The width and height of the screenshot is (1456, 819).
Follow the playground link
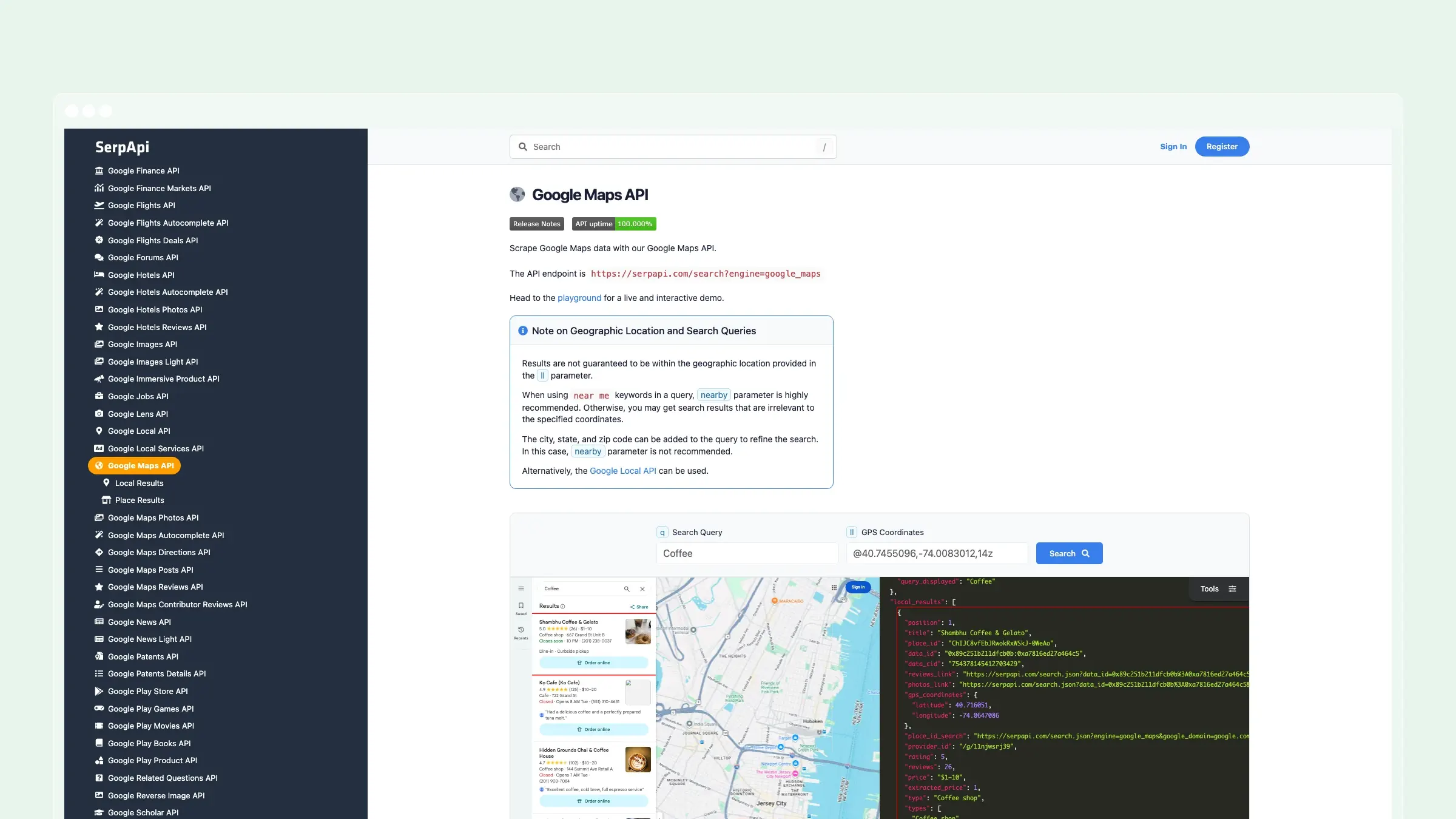(x=579, y=298)
